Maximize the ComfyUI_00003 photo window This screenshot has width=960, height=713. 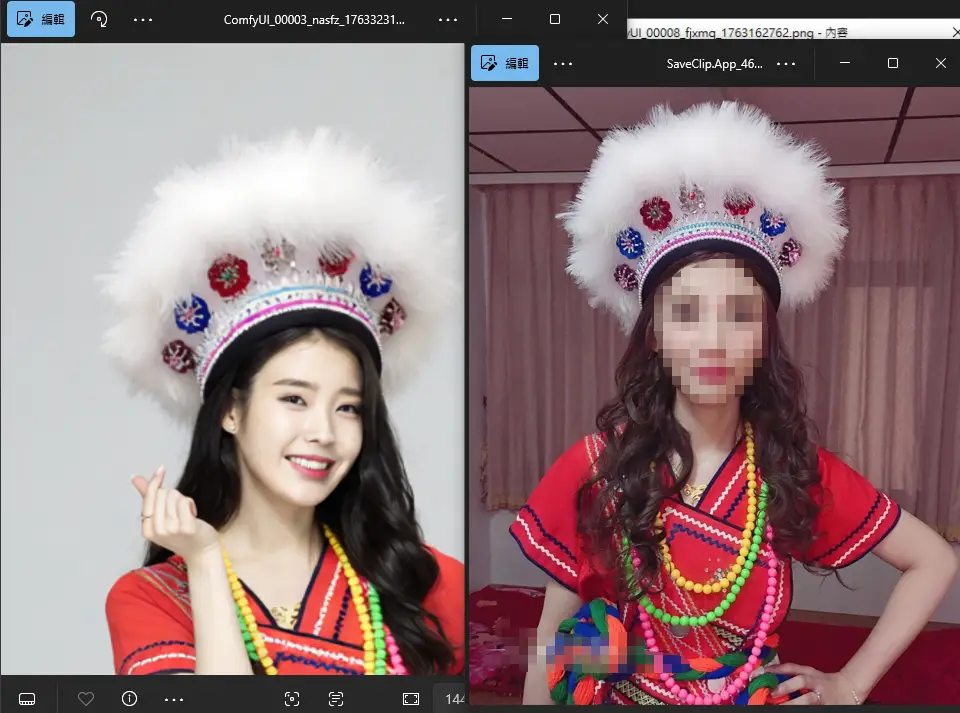(x=555, y=19)
